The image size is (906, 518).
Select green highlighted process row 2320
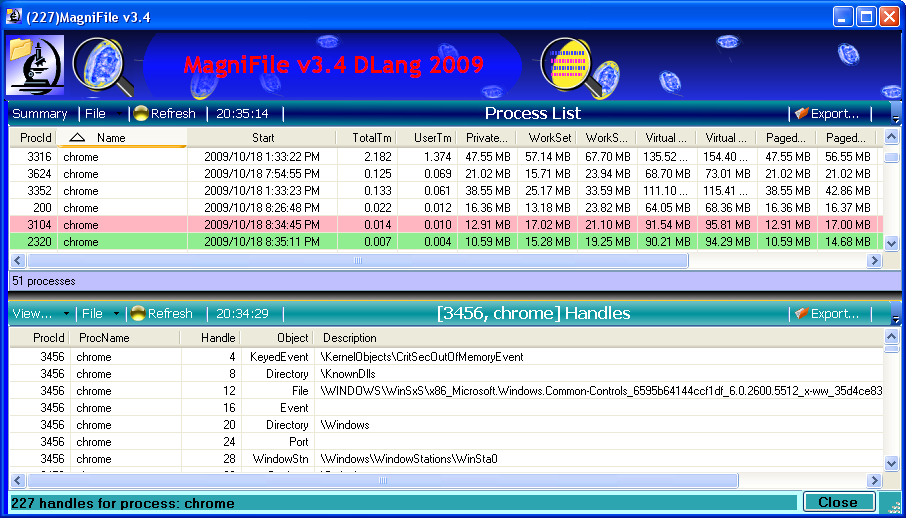pyautogui.click(x=445, y=242)
